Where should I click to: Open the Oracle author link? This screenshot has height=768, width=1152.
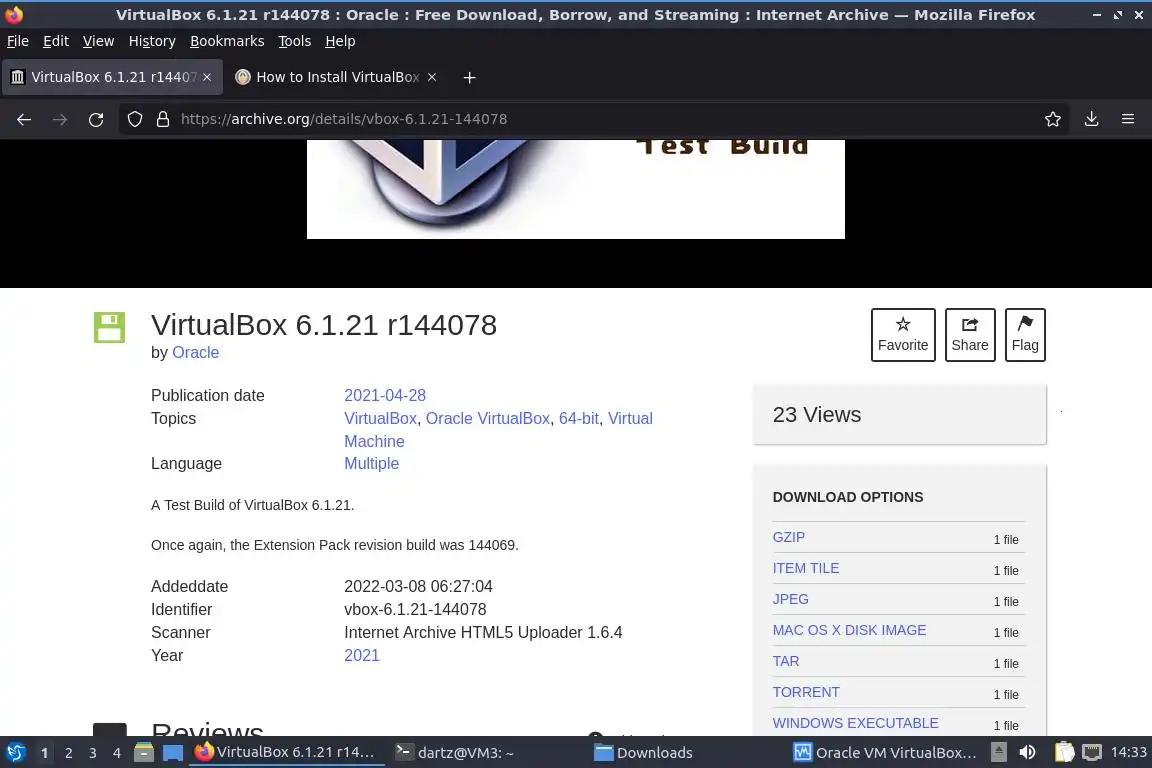tap(195, 353)
